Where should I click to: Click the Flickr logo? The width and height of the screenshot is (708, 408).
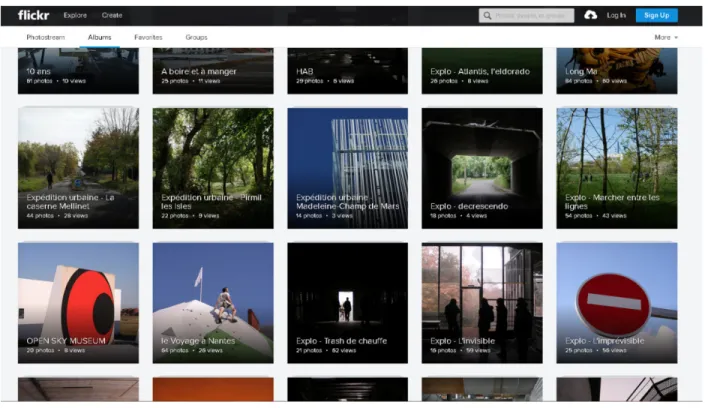coord(33,15)
